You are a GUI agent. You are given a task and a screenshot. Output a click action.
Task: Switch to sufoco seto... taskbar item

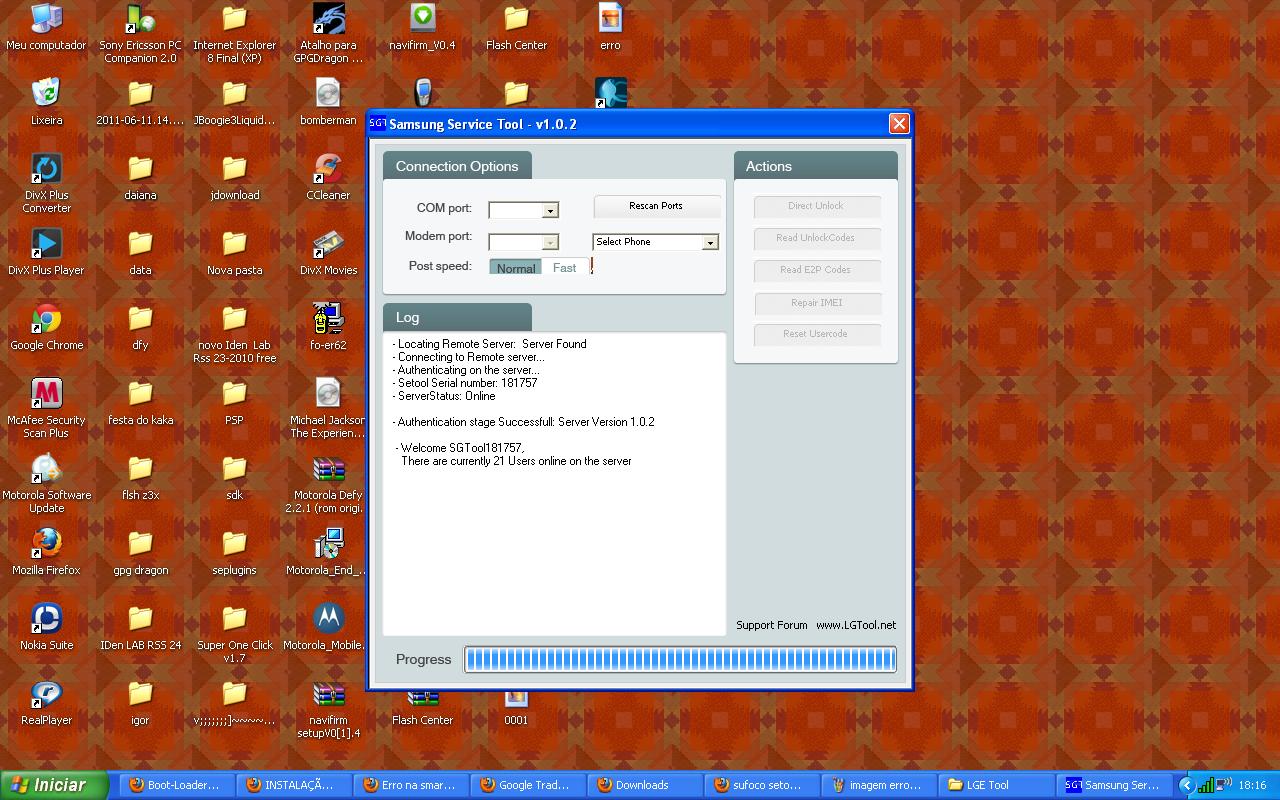pos(763,785)
